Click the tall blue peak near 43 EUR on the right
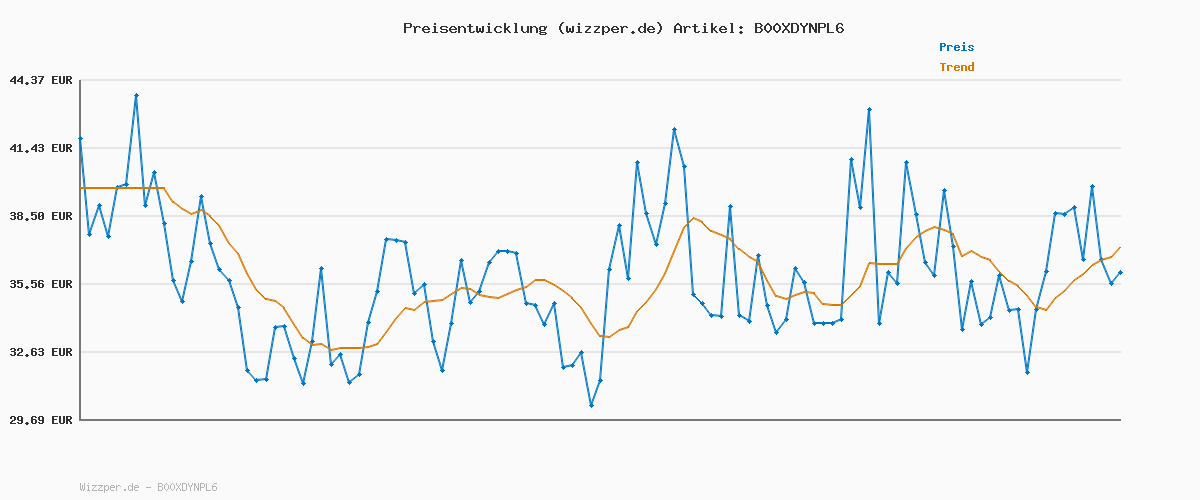The width and height of the screenshot is (1200, 500). tap(869, 109)
